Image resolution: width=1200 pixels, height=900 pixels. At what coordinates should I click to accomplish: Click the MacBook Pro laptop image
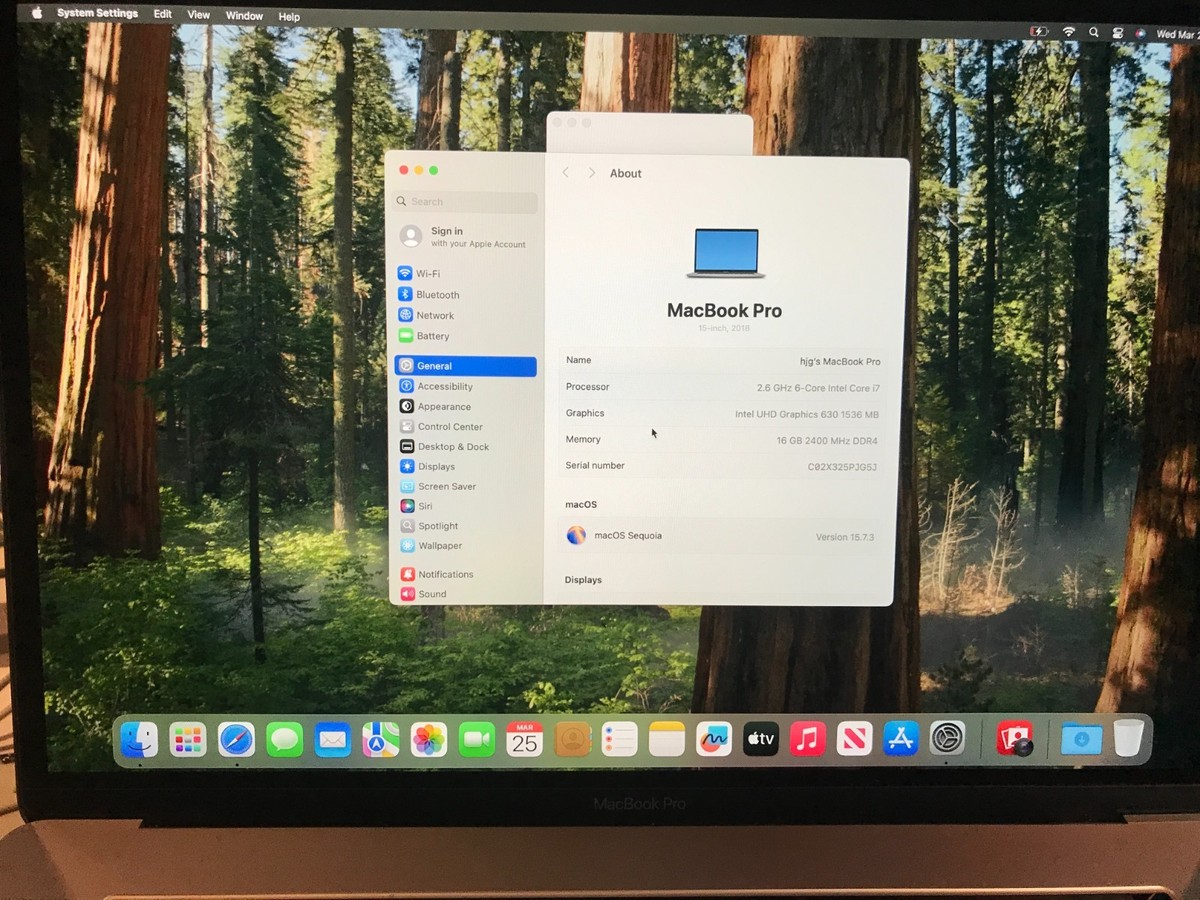coord(726,253)
